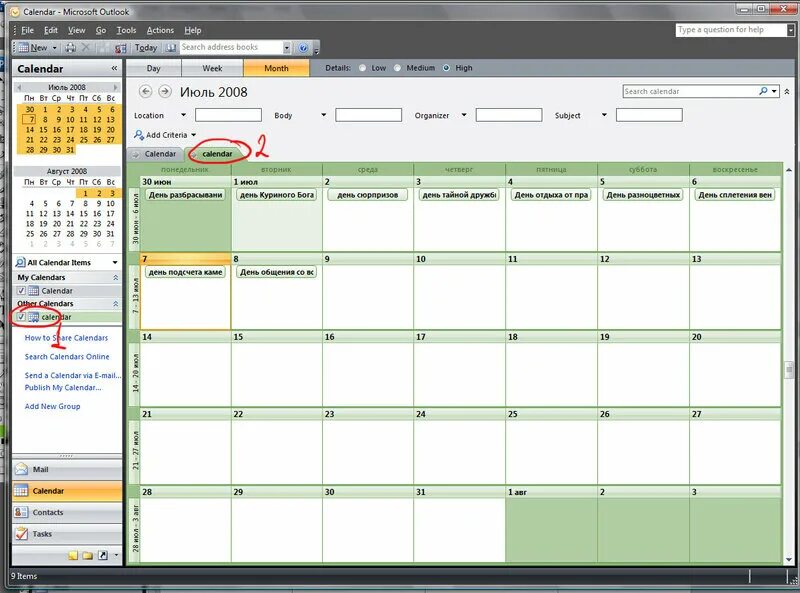
Task: Toggle the Other Calendars calendar checkbox
Action: pos(21,317)
